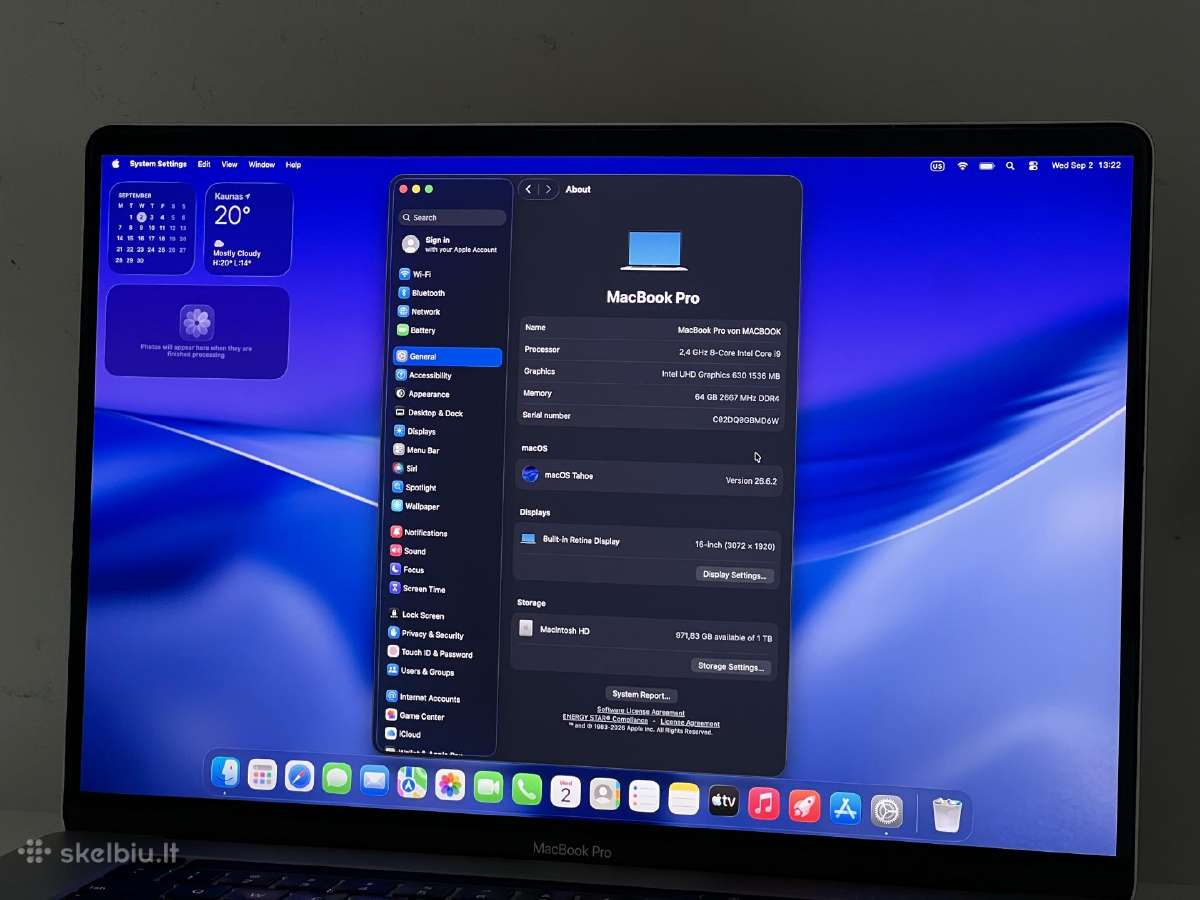Launch Maps from the Dock
1200x900 pixels.
(x=412, y=782)
